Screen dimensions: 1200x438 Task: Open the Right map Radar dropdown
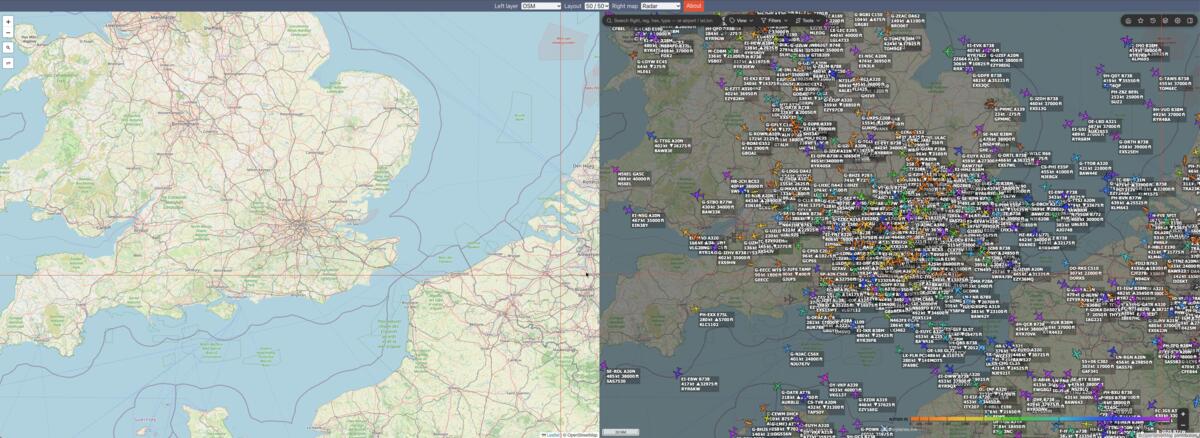(661, 5)
